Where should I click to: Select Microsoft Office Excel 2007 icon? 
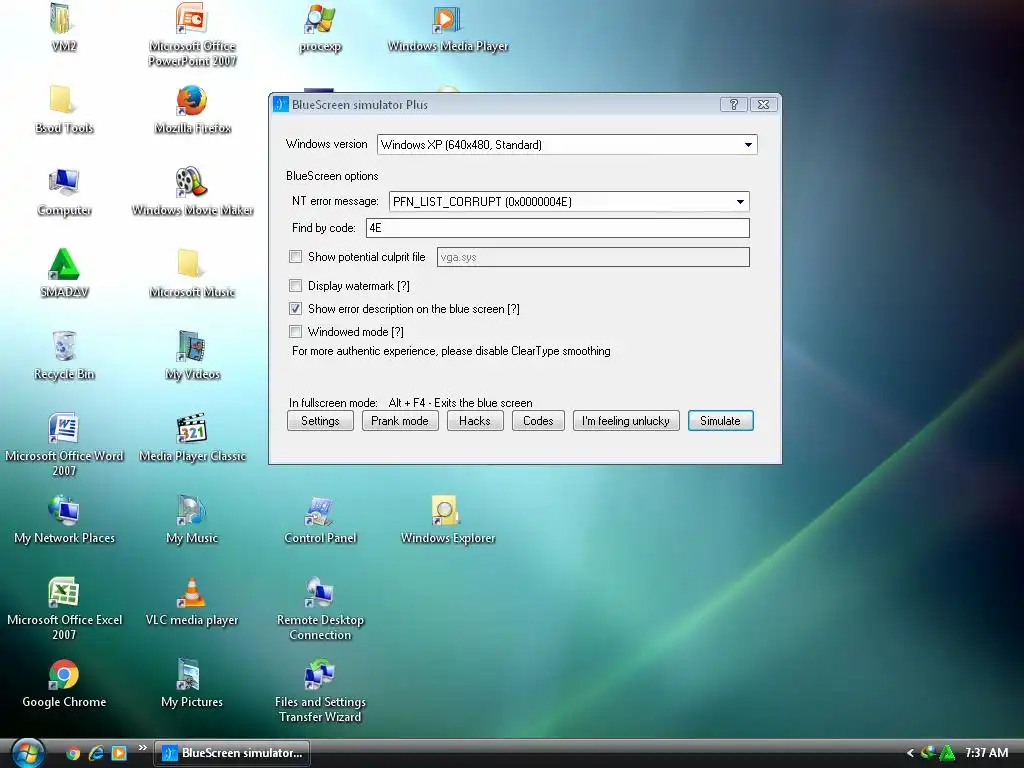click(x=63, y=608)
